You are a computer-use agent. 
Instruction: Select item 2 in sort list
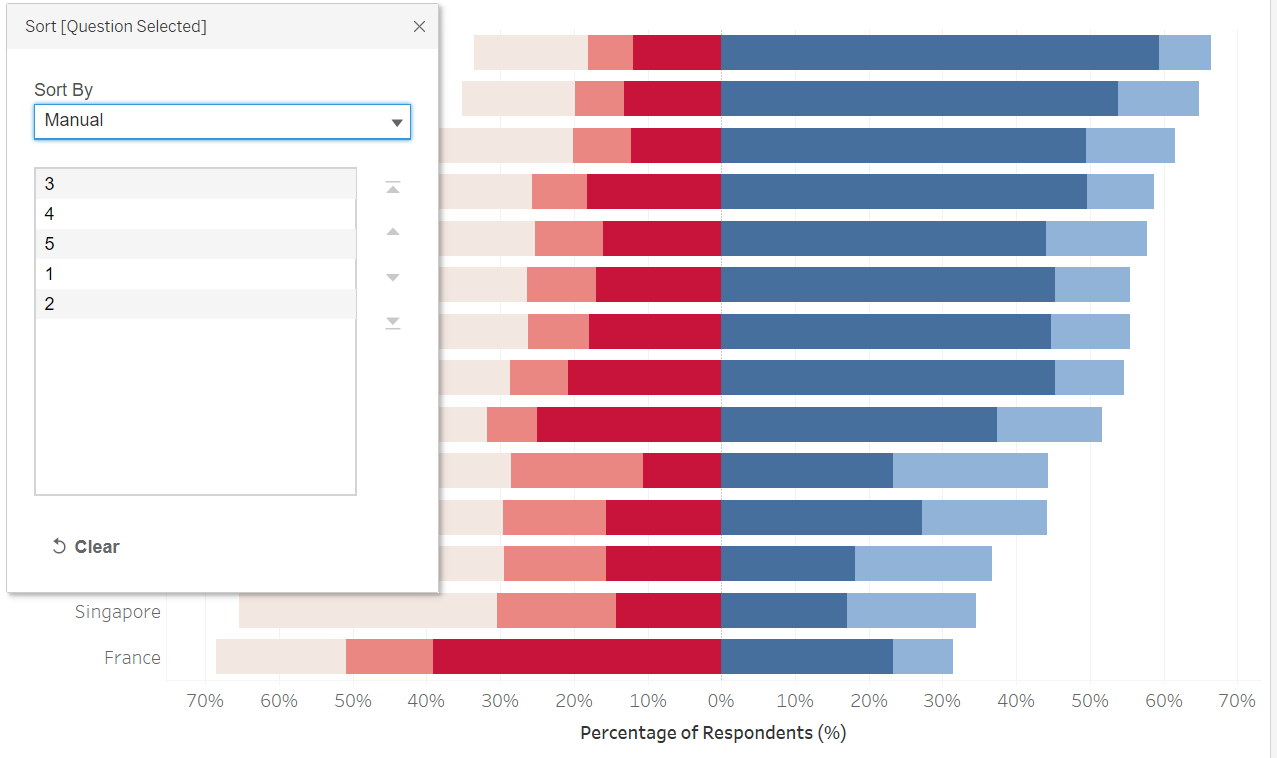(195, 304)
